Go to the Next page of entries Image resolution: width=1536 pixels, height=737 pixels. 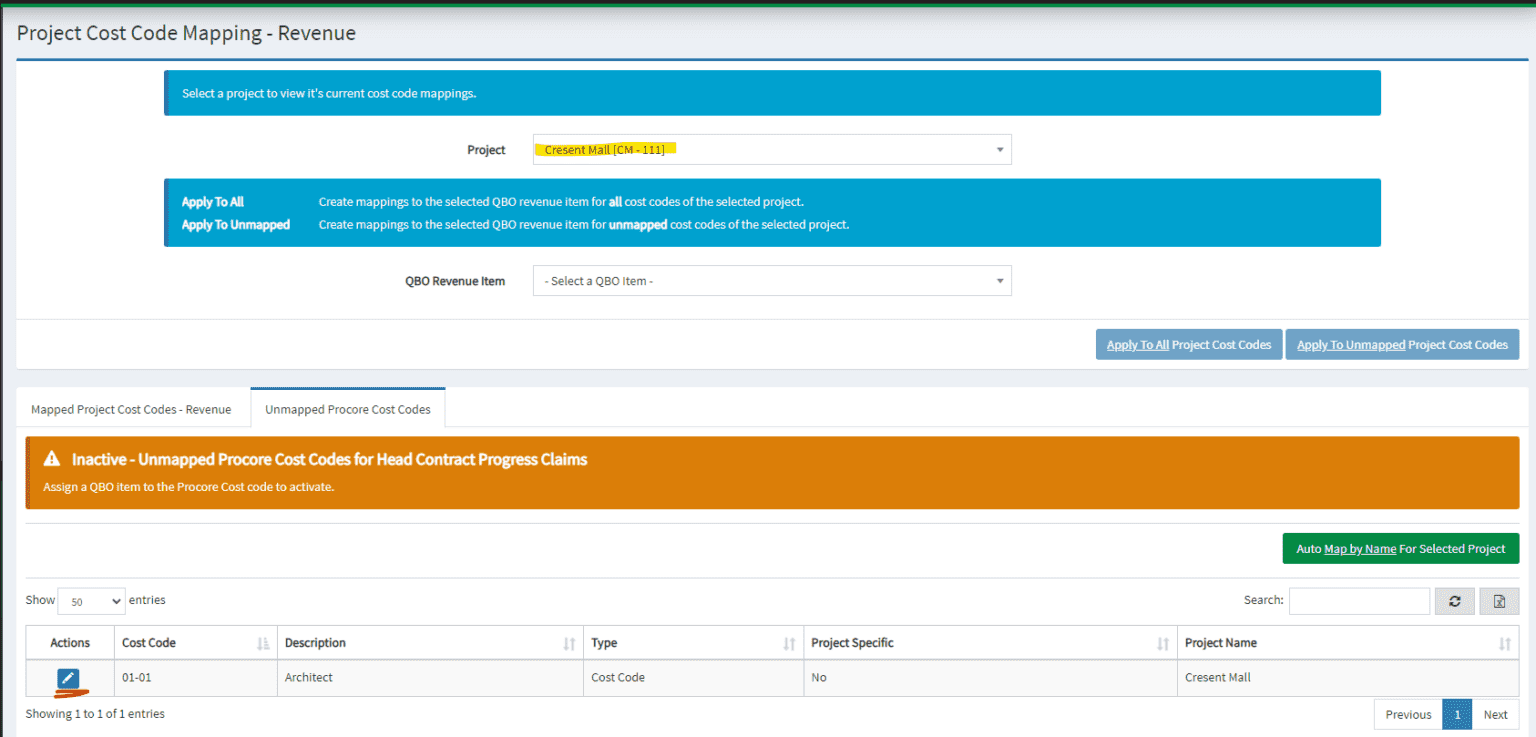point(1496,714)
